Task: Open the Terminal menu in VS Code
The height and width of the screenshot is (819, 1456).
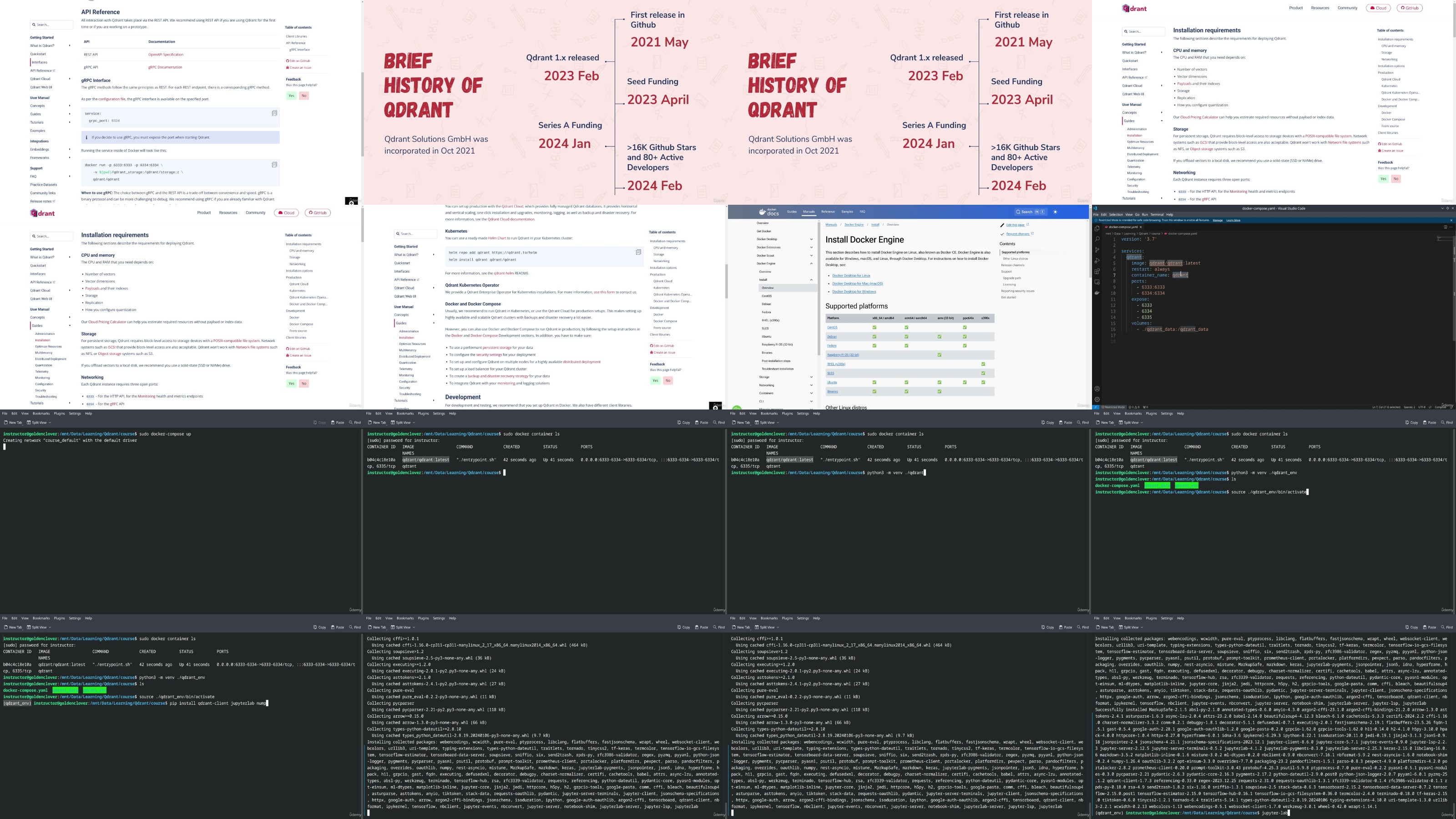Action: (1157, 215)
